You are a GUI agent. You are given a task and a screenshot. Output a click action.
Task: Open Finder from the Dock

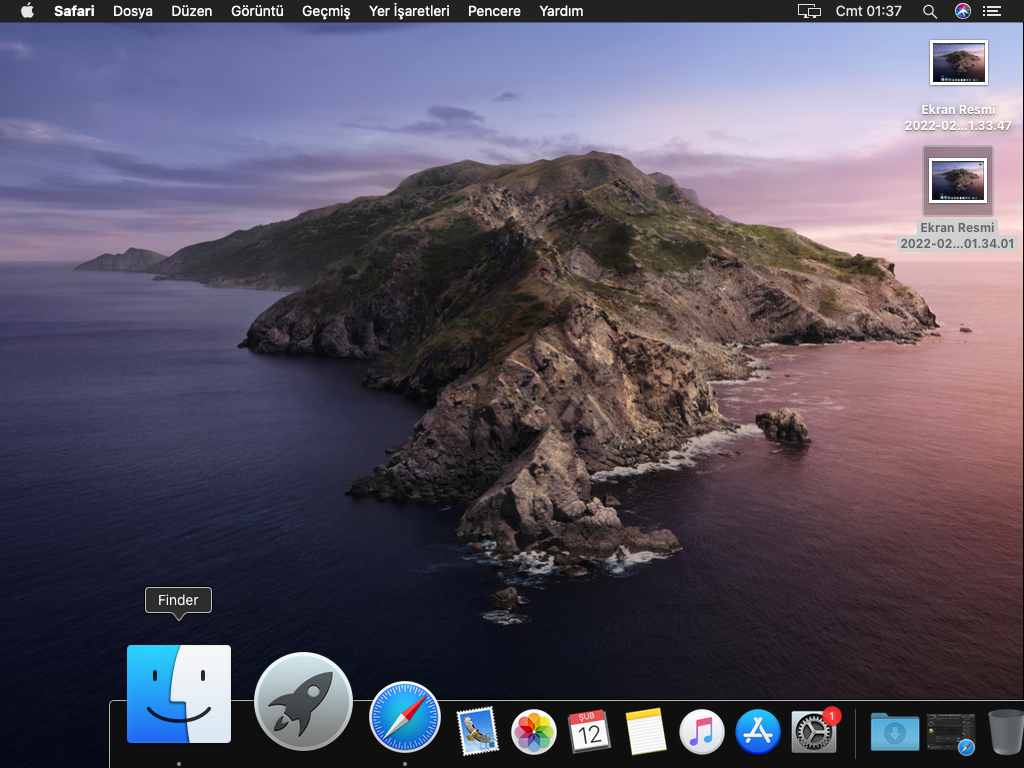(x=179, y=694)
